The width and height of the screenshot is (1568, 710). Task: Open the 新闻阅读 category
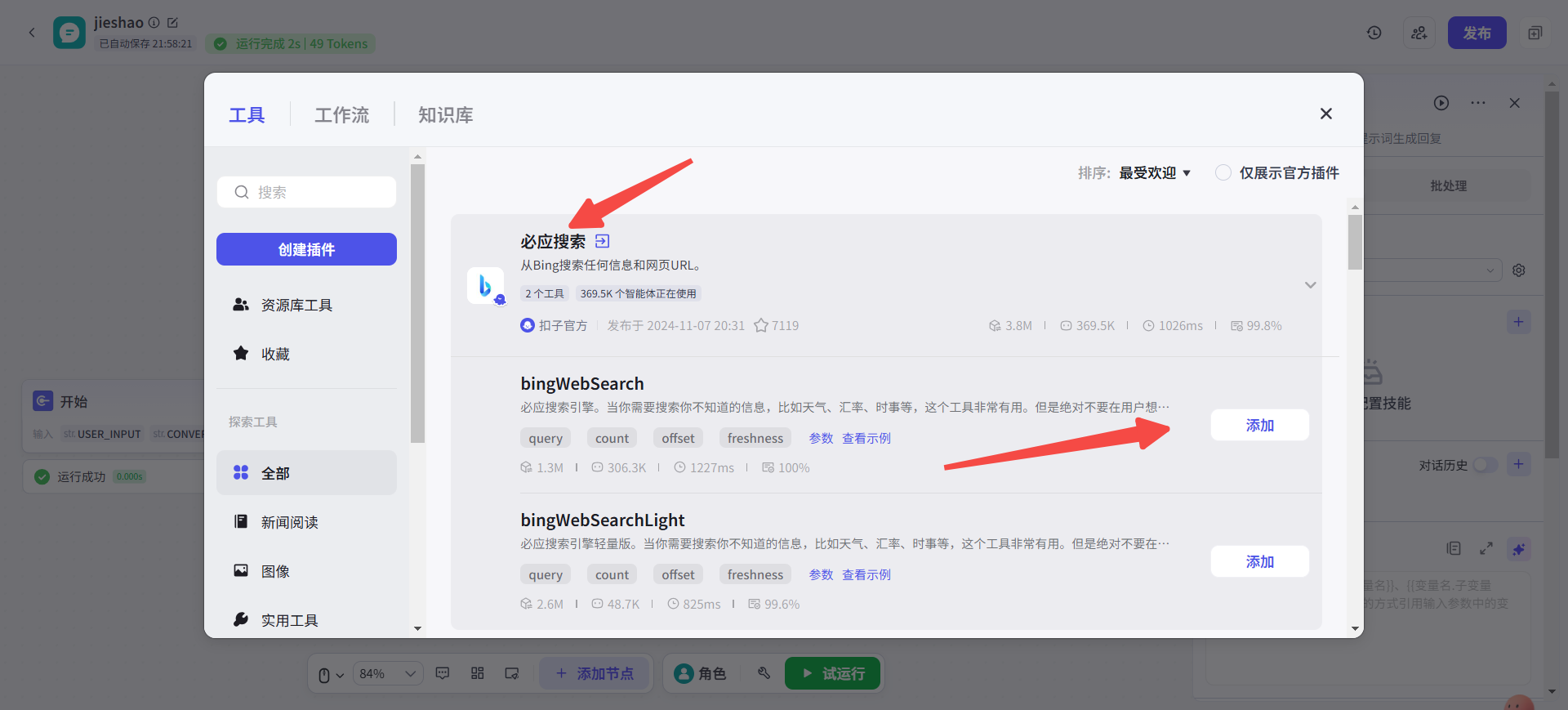(306, 521)
